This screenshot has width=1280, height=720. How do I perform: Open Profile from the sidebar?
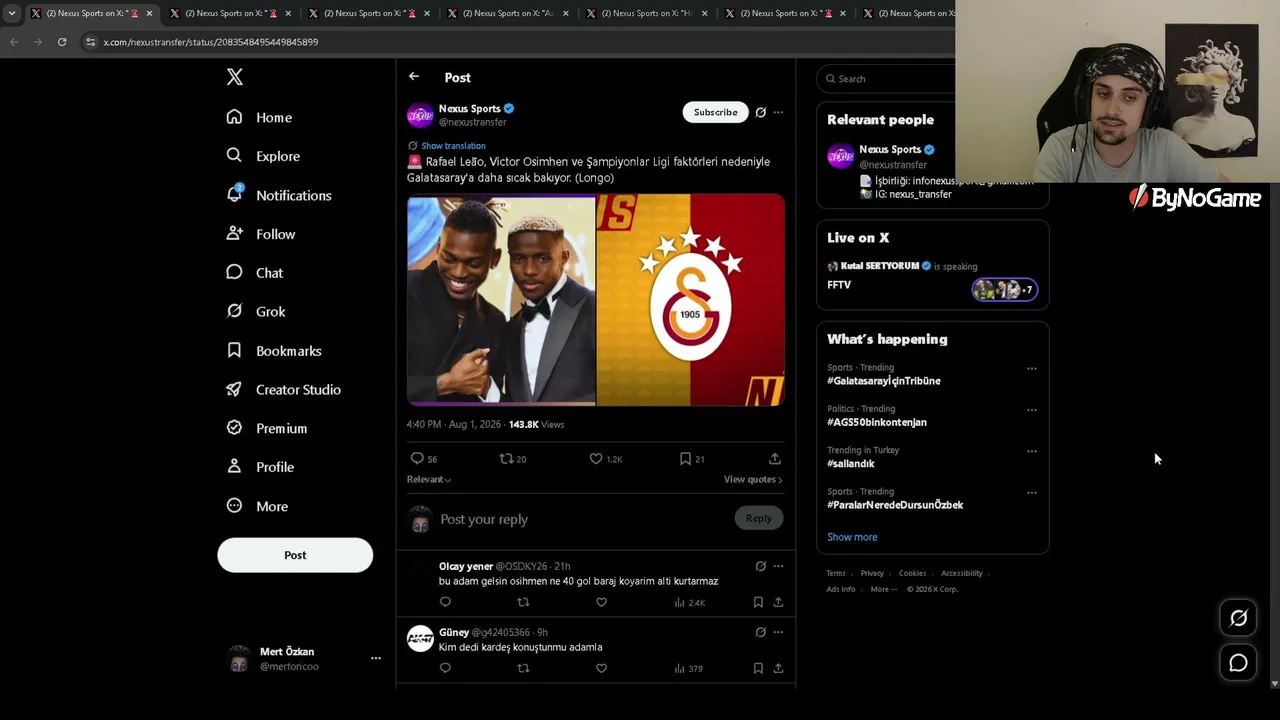(x=261, y=467)
